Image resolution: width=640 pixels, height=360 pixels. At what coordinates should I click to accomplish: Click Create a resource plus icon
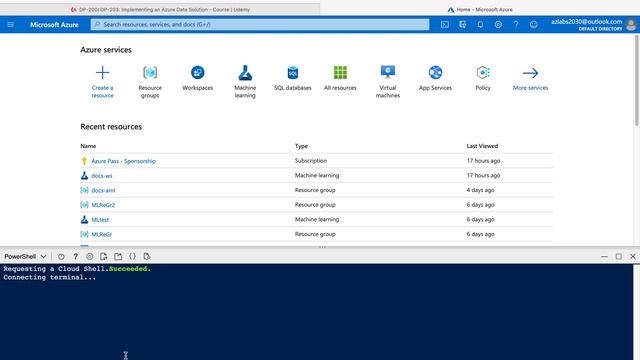pos(102,73)
